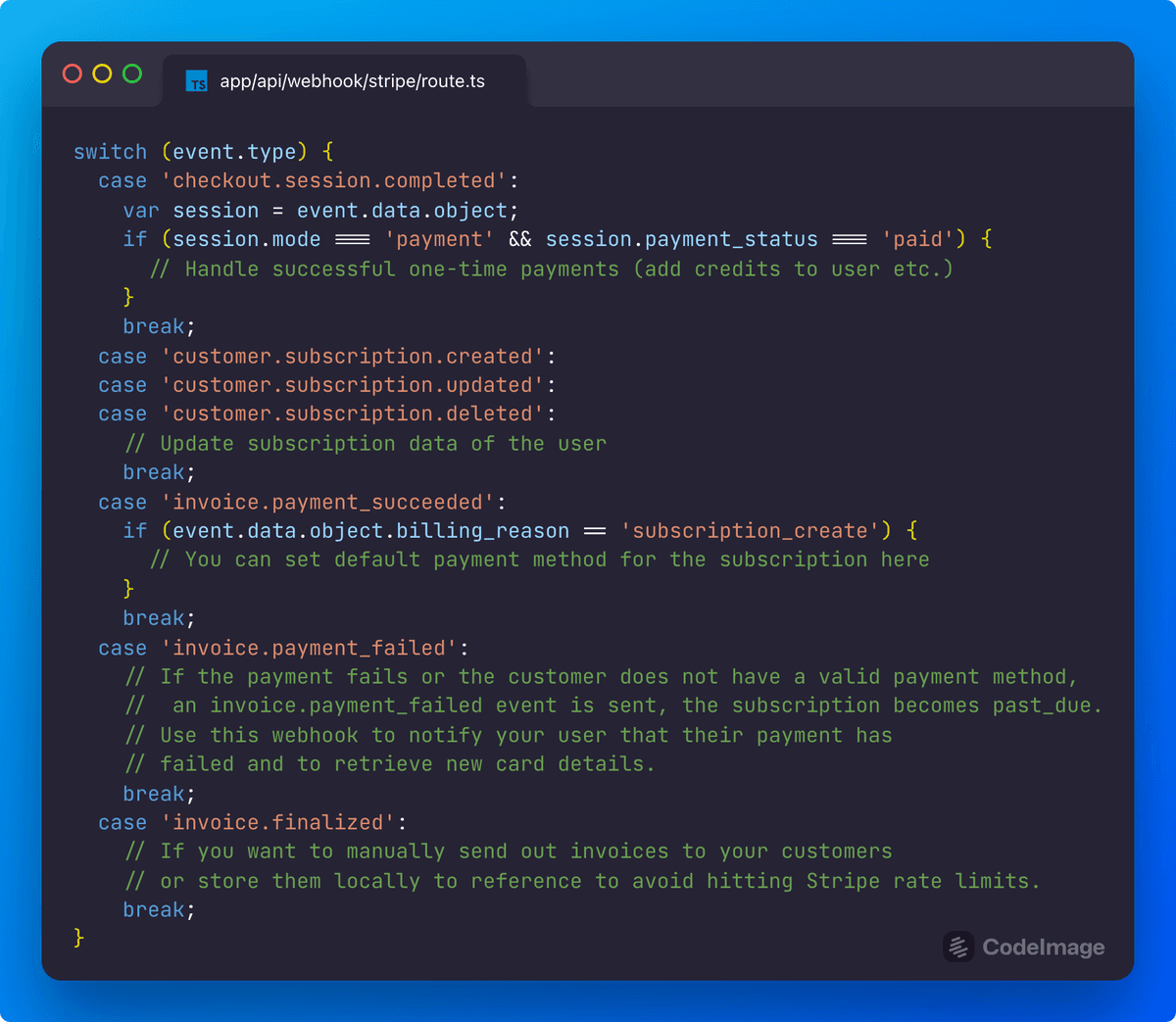Click the TypeScript file icon in the tab

coord(197,81)
